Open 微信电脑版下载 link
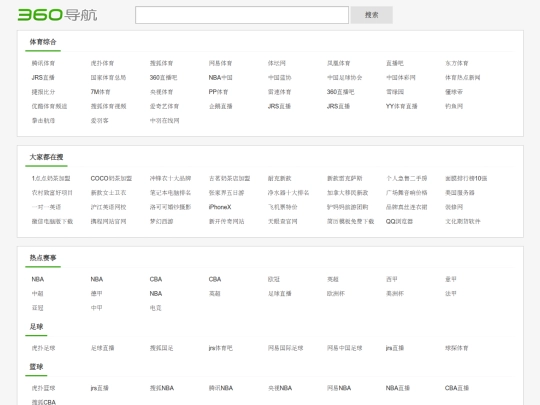540x405 pixels. tap(52, 221)
